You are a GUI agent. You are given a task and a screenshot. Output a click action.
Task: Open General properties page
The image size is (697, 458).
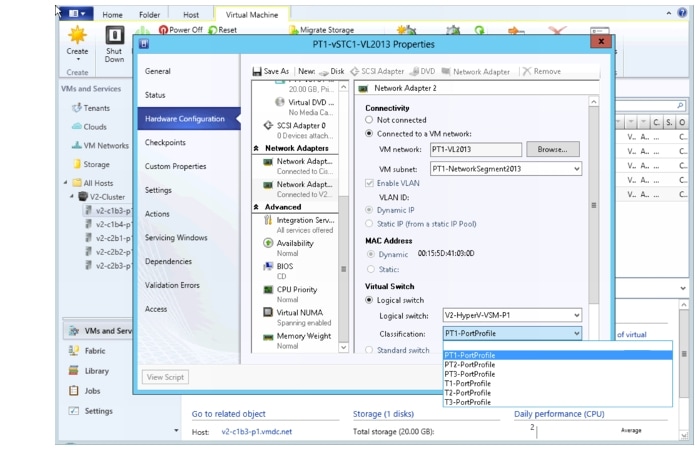157,71
